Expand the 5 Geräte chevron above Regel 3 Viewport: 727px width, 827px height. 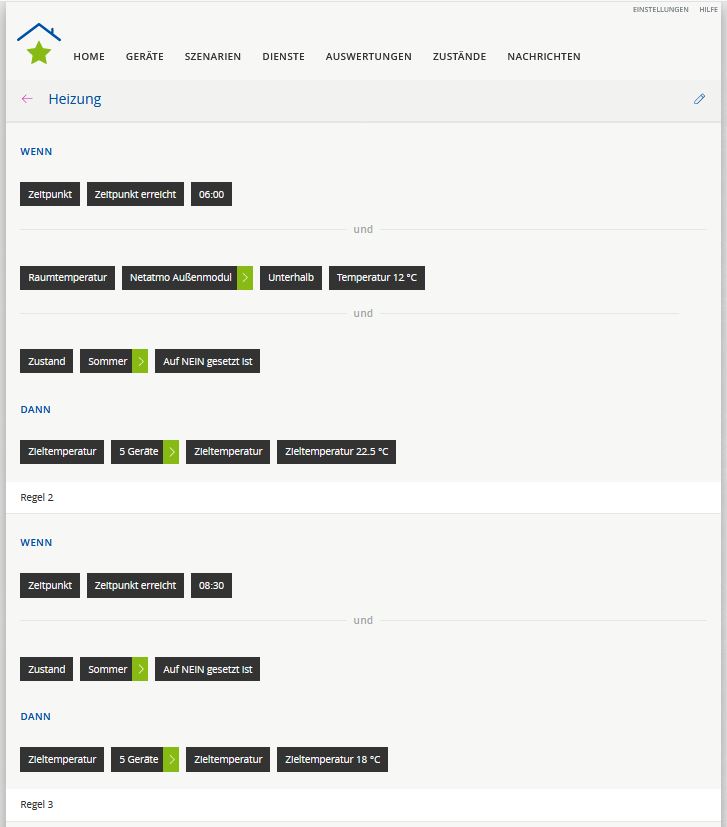pos(171,760)
